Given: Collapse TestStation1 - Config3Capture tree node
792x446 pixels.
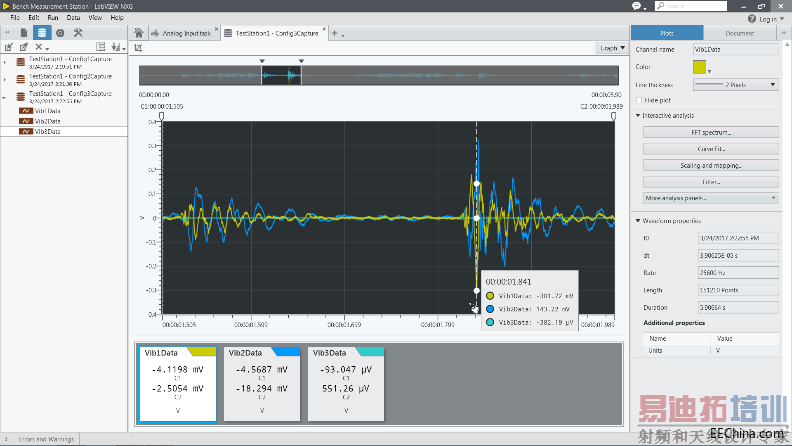Looking at the screenshot, I should coord(4,97).
